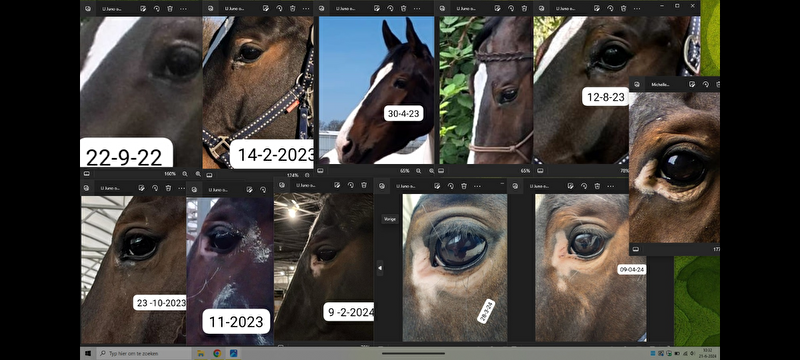Open the more options menu in 30-4-23 window
Viewport: 800px width, 360px height.
tap(417, 9)
